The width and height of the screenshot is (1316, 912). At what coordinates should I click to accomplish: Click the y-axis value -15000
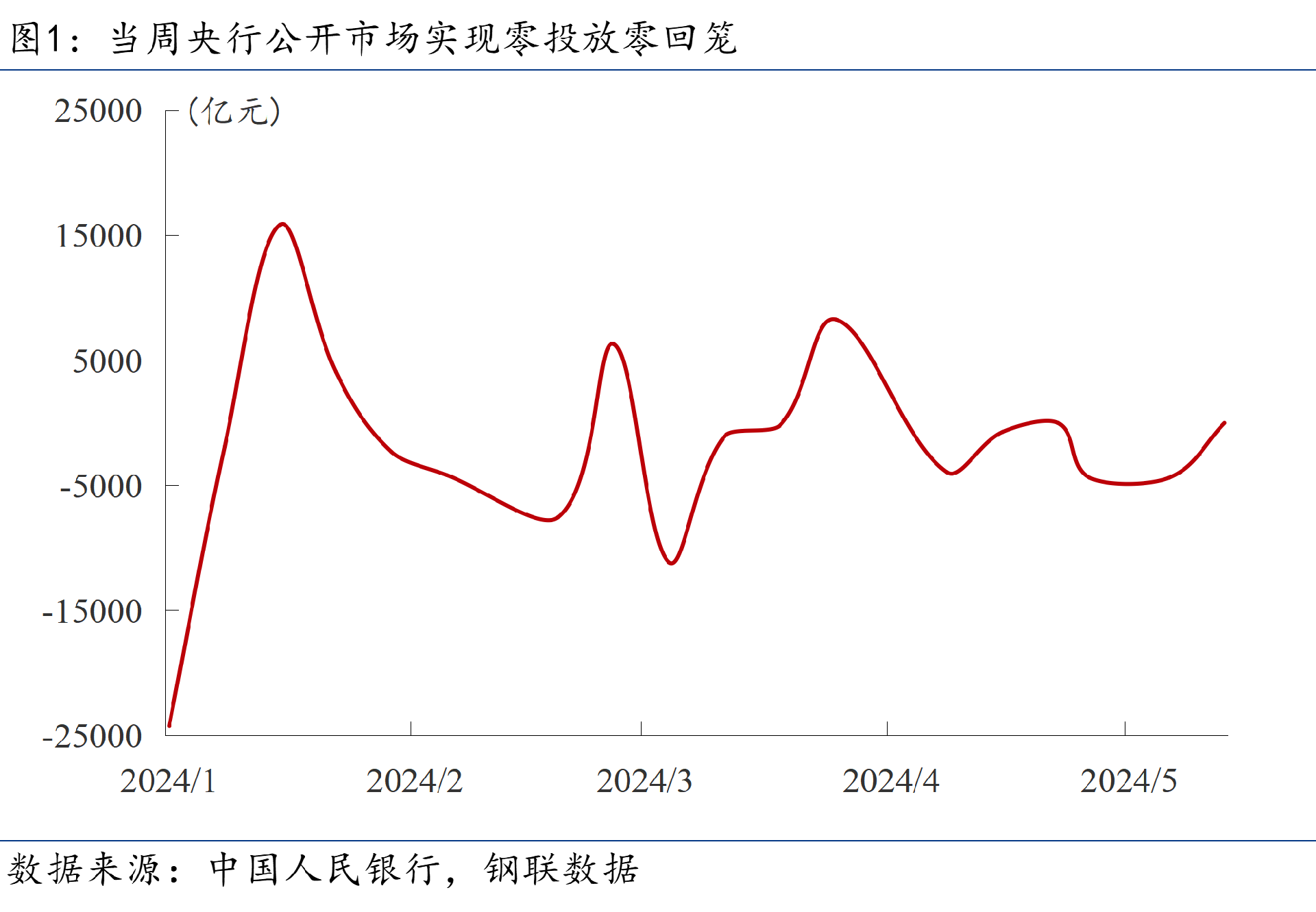tap(92, 611)
